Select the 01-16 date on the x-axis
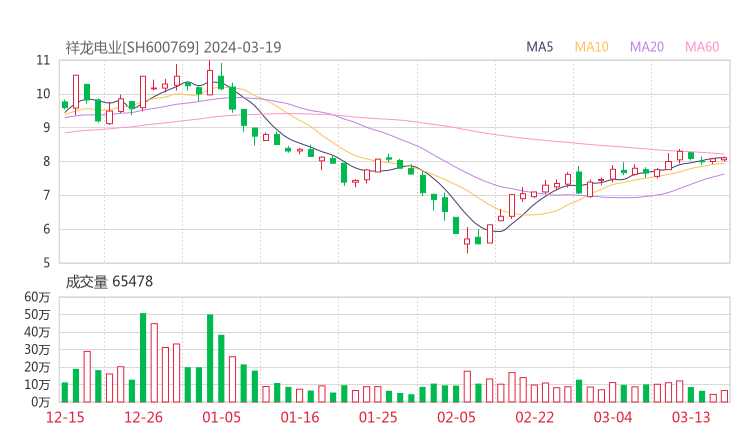The width and height of the screenshot is (740, 440). coord(299,416)
